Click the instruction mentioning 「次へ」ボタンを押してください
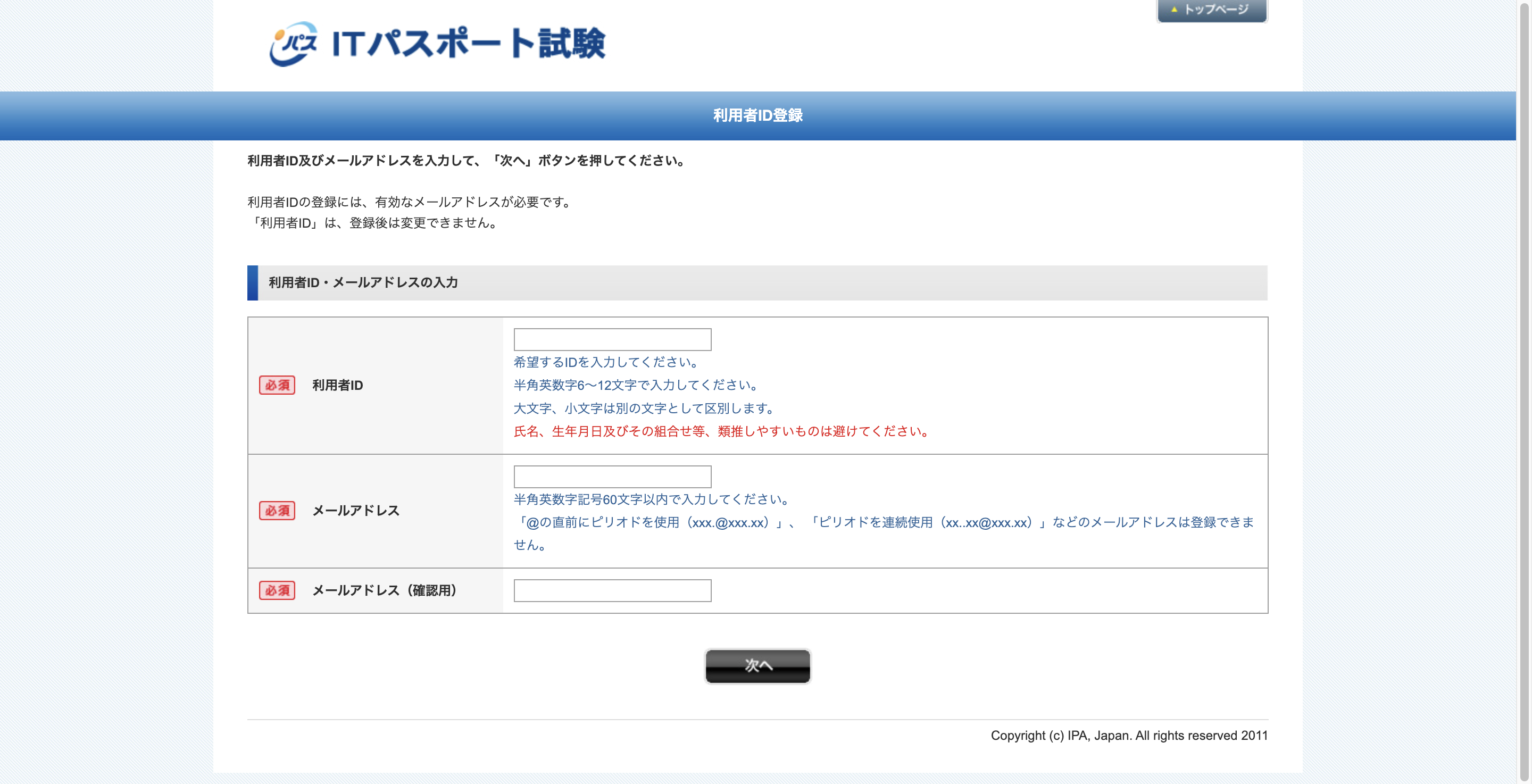 click(467, 161)
